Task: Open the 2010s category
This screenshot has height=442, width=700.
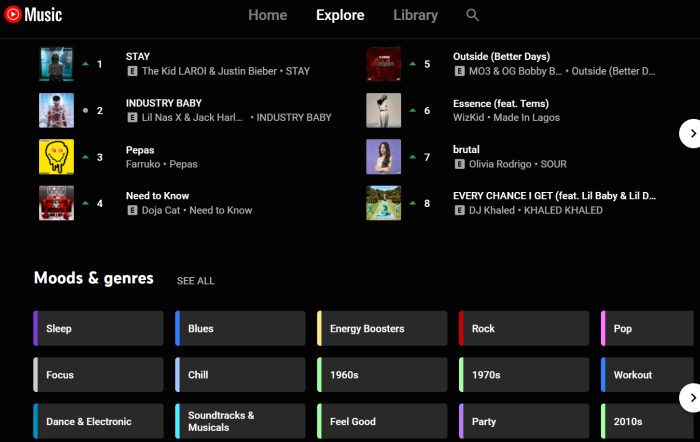Action: click(647, 421)
